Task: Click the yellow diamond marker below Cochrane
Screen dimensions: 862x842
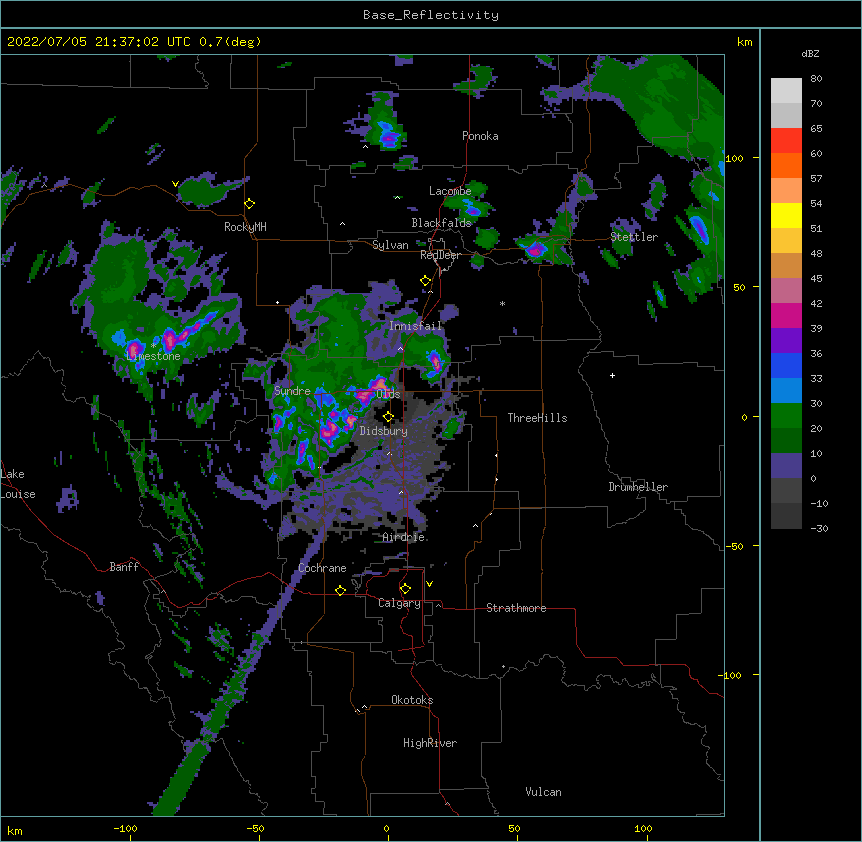Action: 340,590
